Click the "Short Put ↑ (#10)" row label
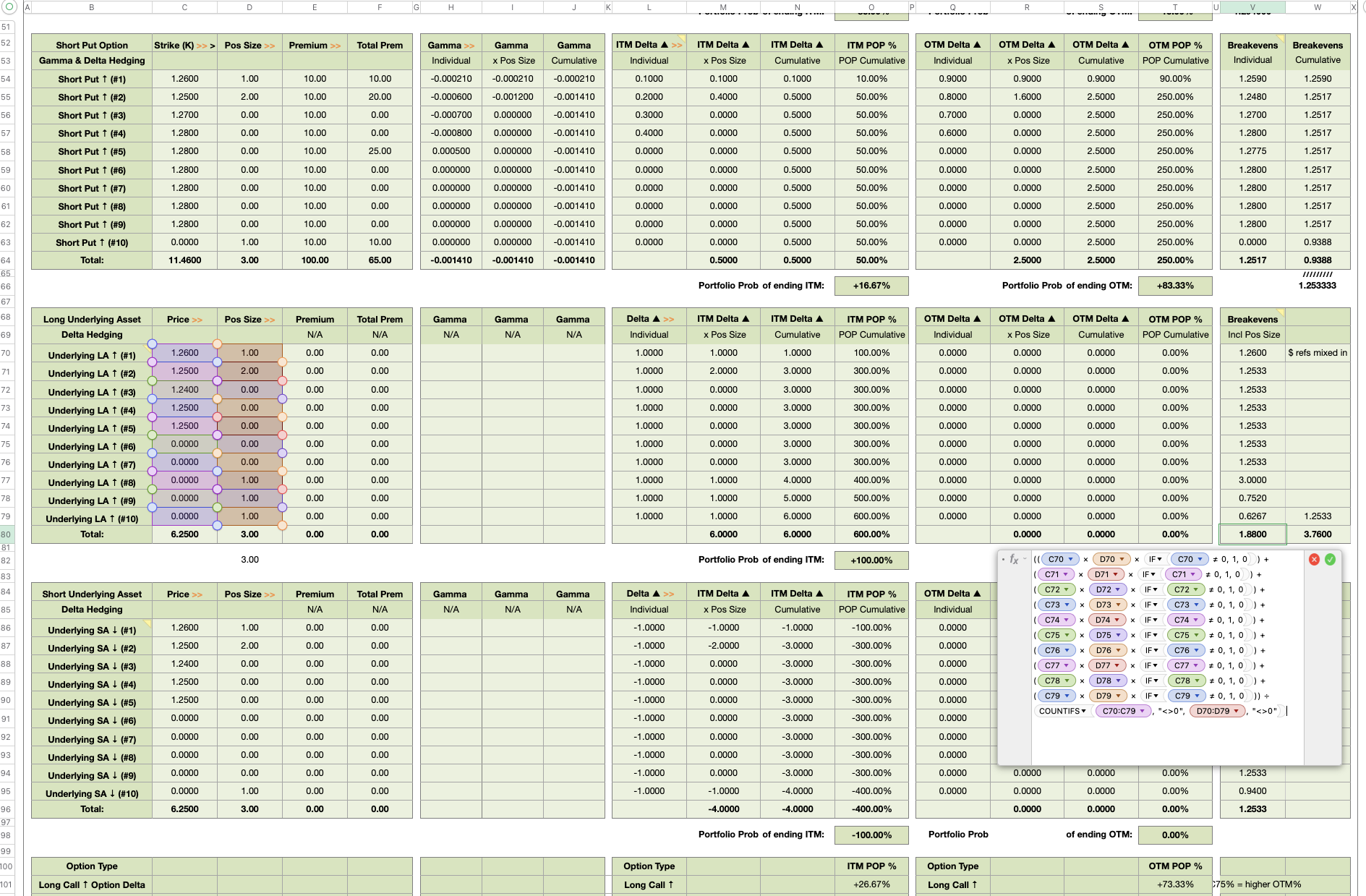The height and width of the screenshot is (896, 1366). 92,242
